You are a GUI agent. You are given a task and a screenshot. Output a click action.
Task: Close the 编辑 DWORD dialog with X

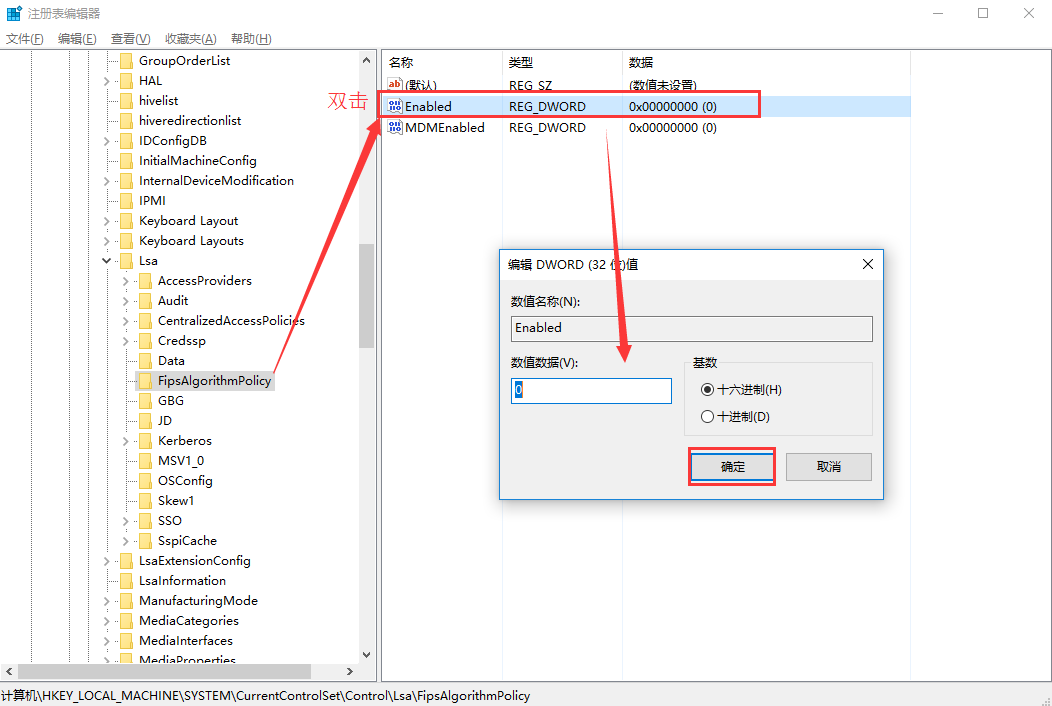(x=867, y=264)
